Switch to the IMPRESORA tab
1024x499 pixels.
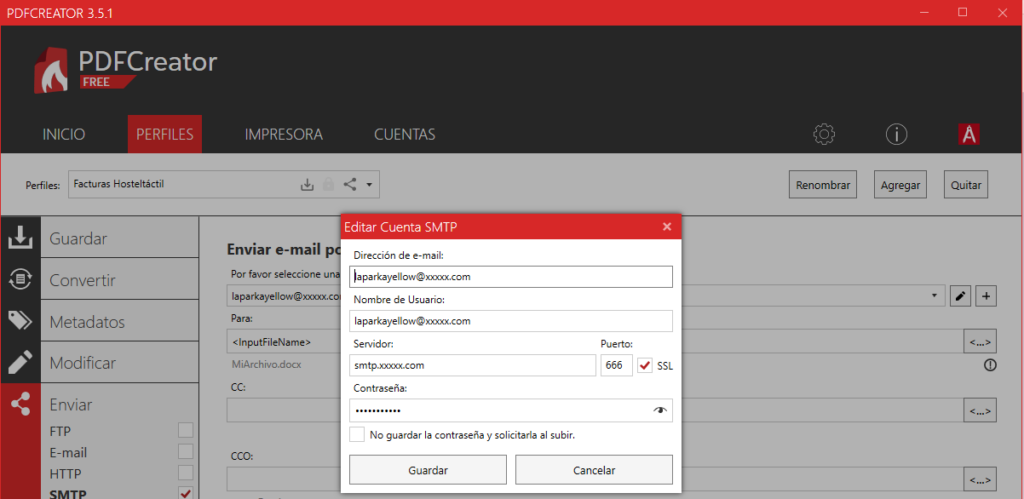(283, 134)
